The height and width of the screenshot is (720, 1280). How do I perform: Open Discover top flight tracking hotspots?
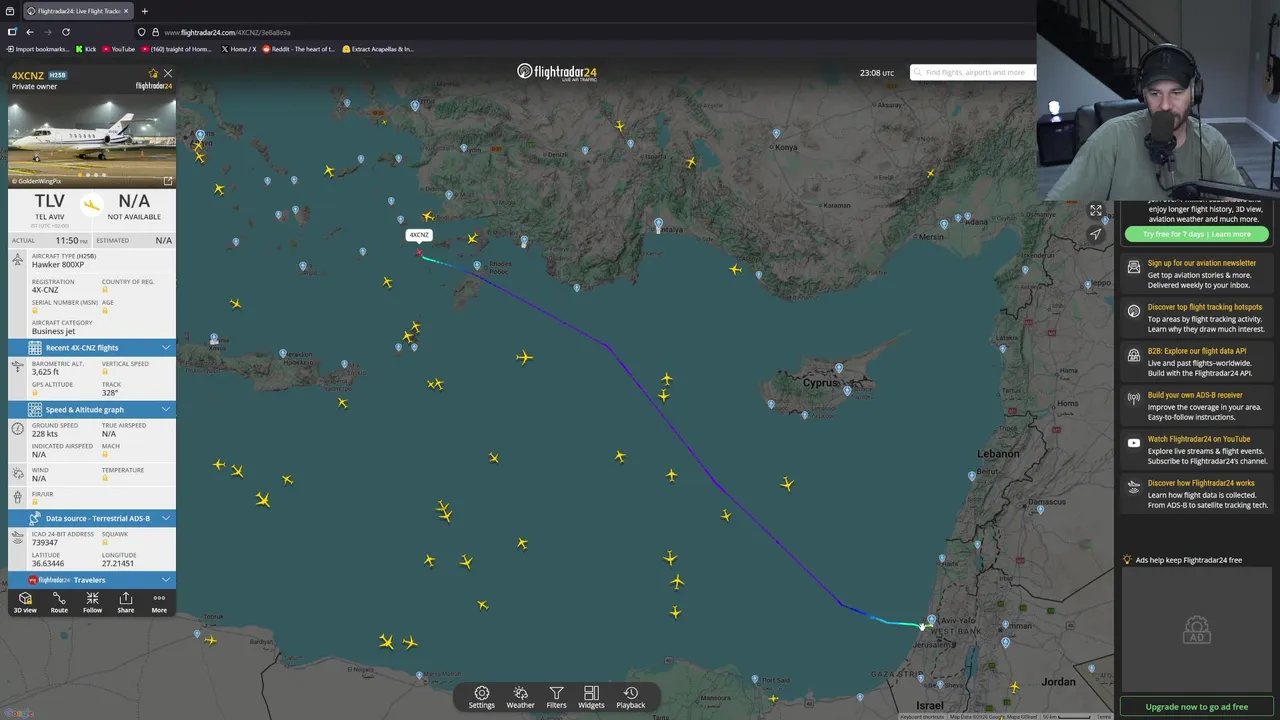point(1206,307)
